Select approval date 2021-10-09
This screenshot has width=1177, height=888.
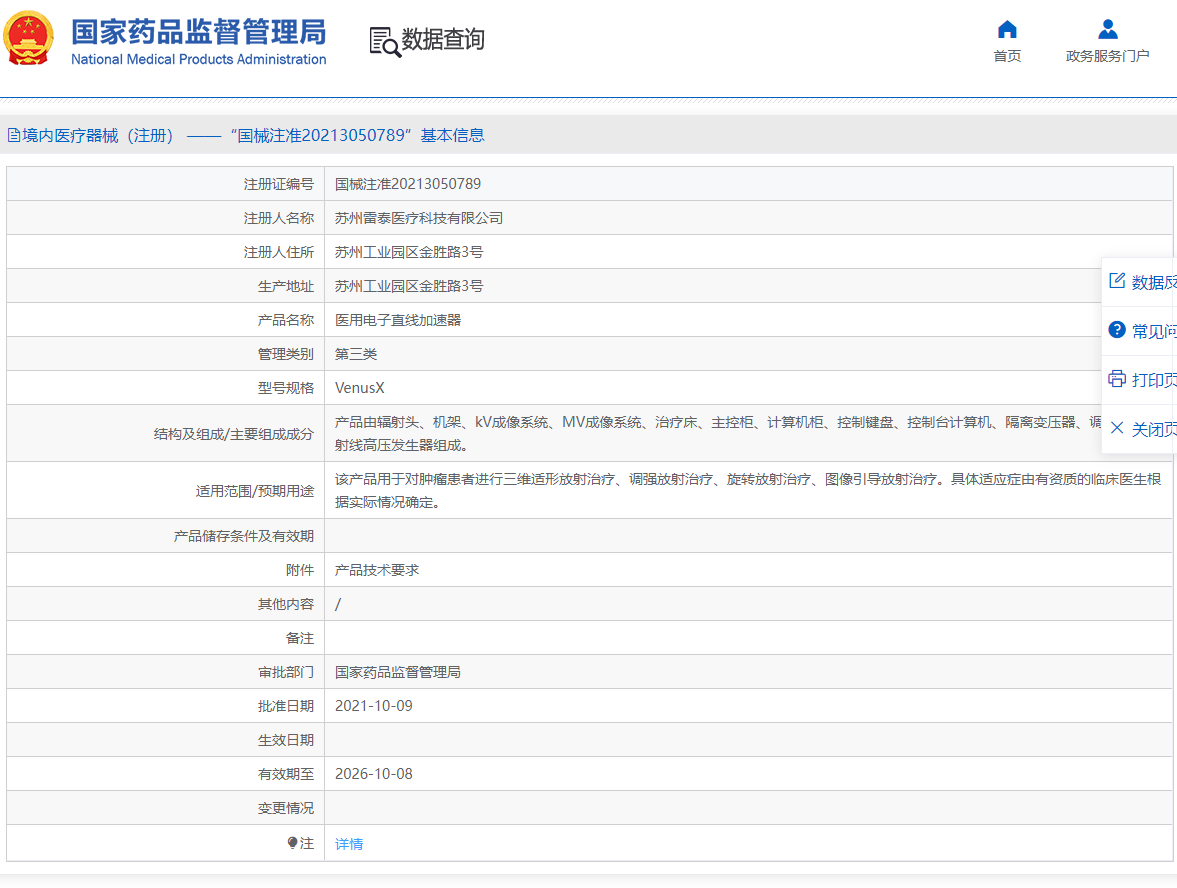tap(374, 706)
